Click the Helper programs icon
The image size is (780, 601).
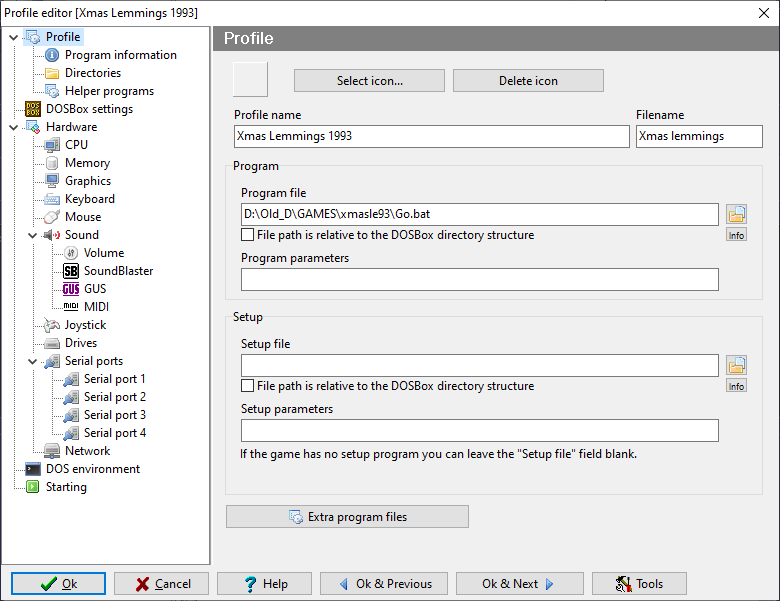(52, 91)
